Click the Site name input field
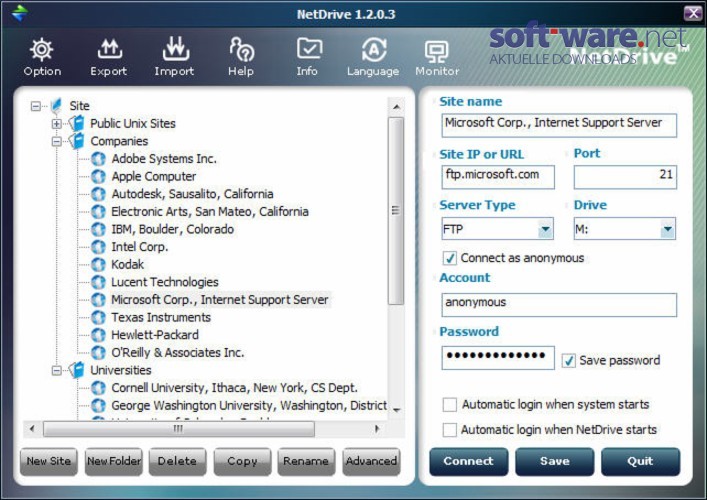This screenshot has height=500, width=707. 559,125
